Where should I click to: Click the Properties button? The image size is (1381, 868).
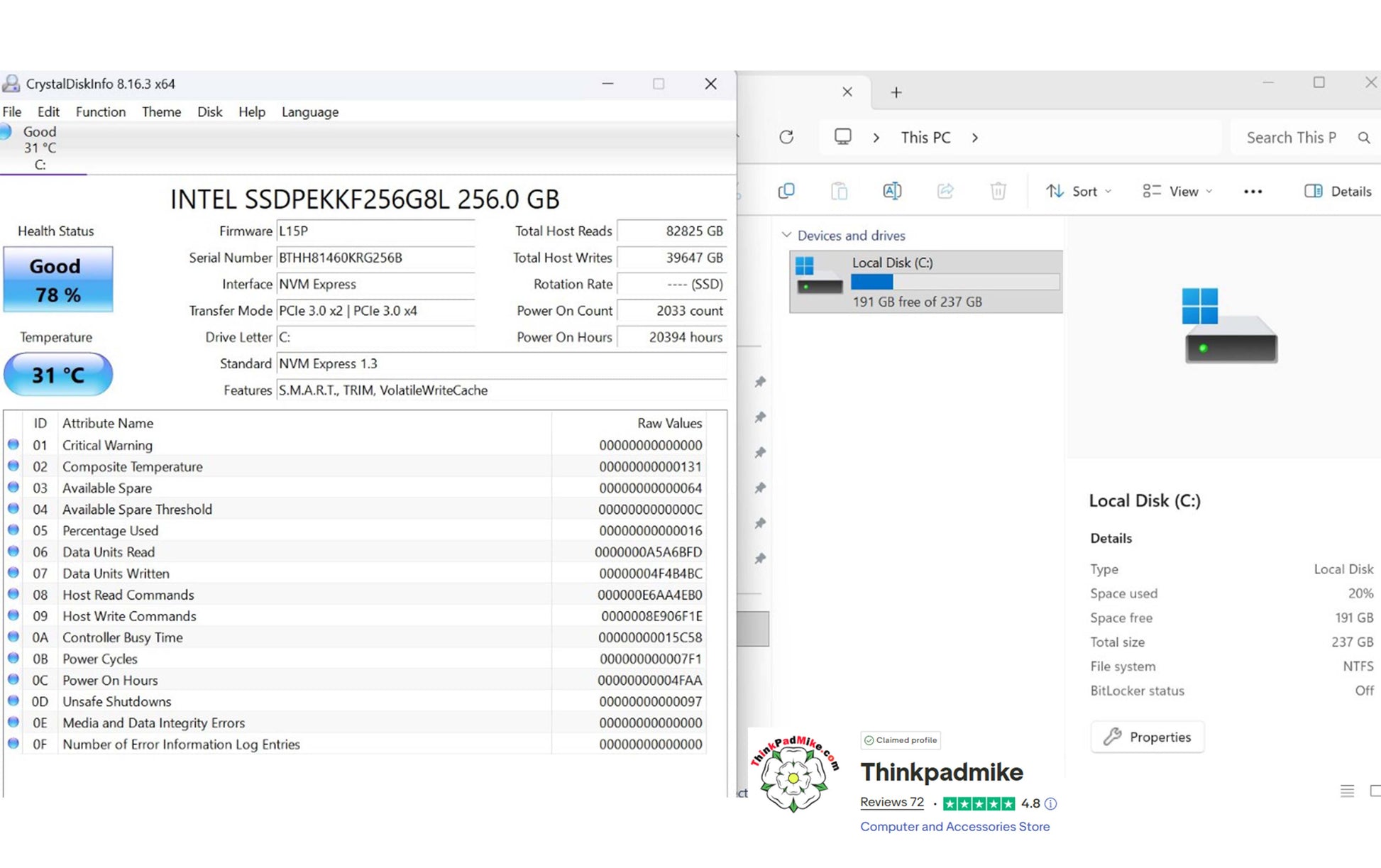[x=1147, y=737]
